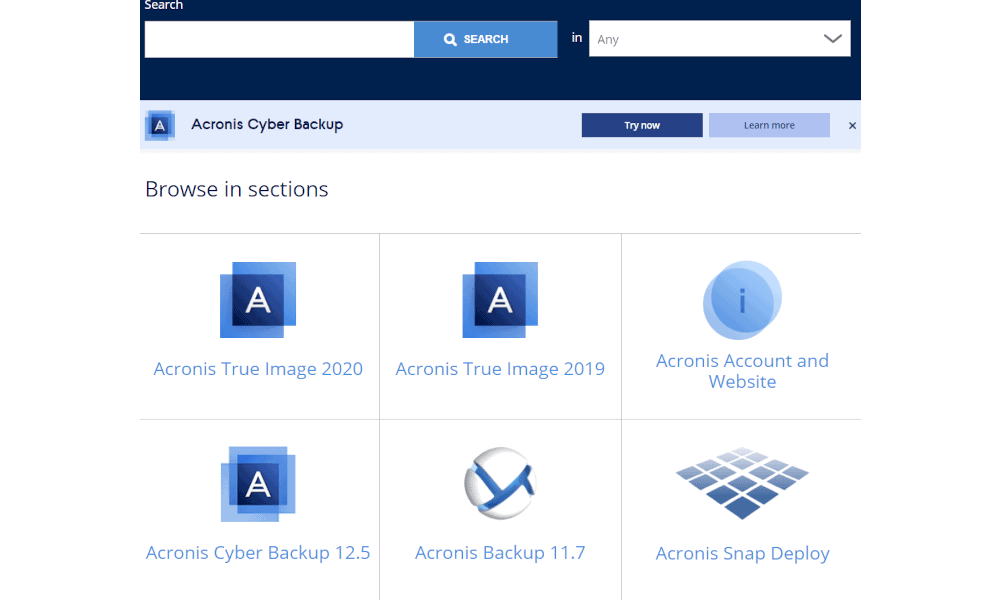Viewport: 1000px width, 600px height.
Task: Focus the knowledge base search field
Action: [x=279, y=39]
